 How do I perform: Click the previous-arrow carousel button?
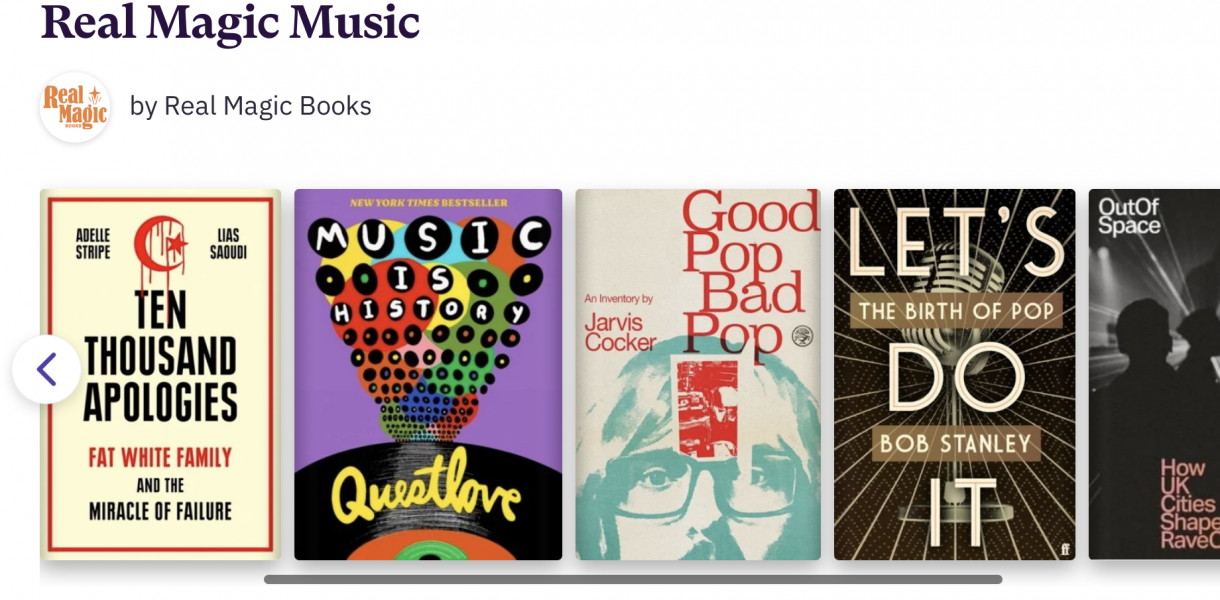[x=46, y=369]
